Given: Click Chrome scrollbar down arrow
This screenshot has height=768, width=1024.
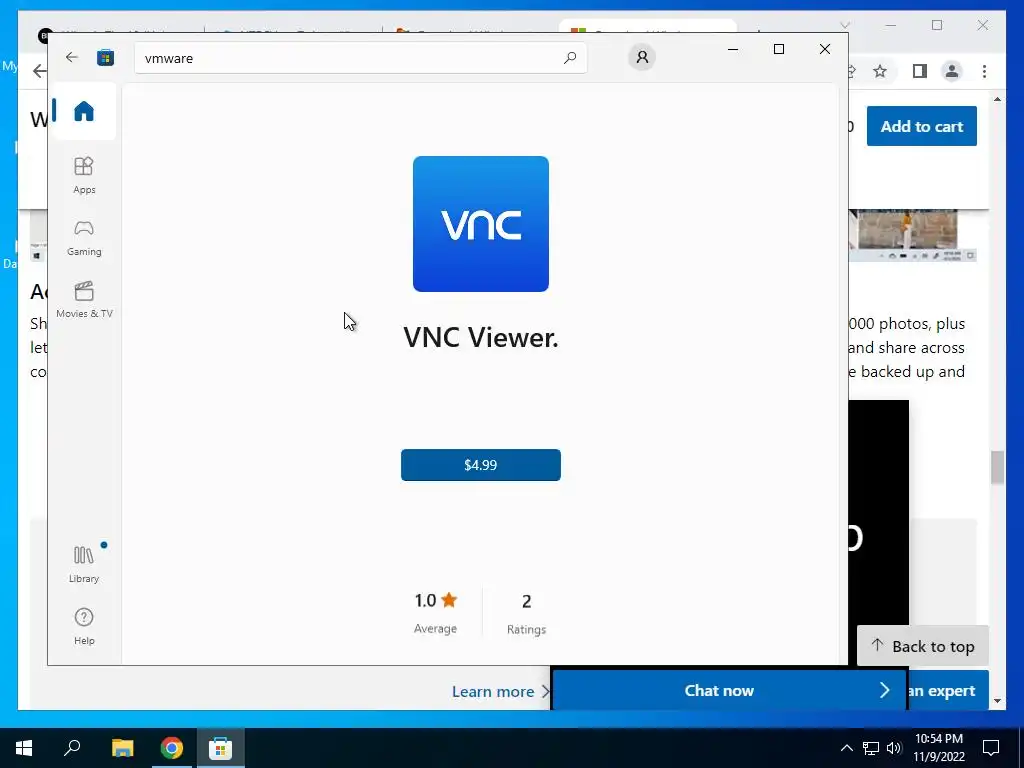Looking at the screenshot, I should coord(997,701).
